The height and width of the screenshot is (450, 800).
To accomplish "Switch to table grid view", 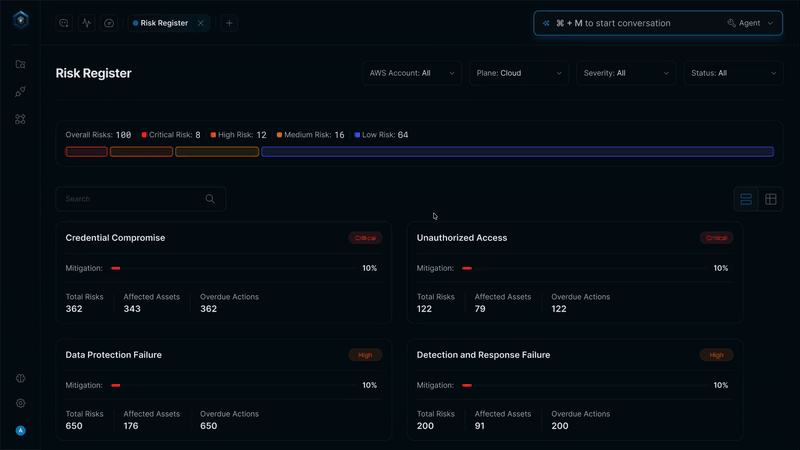I will click(x=771, y=199).
